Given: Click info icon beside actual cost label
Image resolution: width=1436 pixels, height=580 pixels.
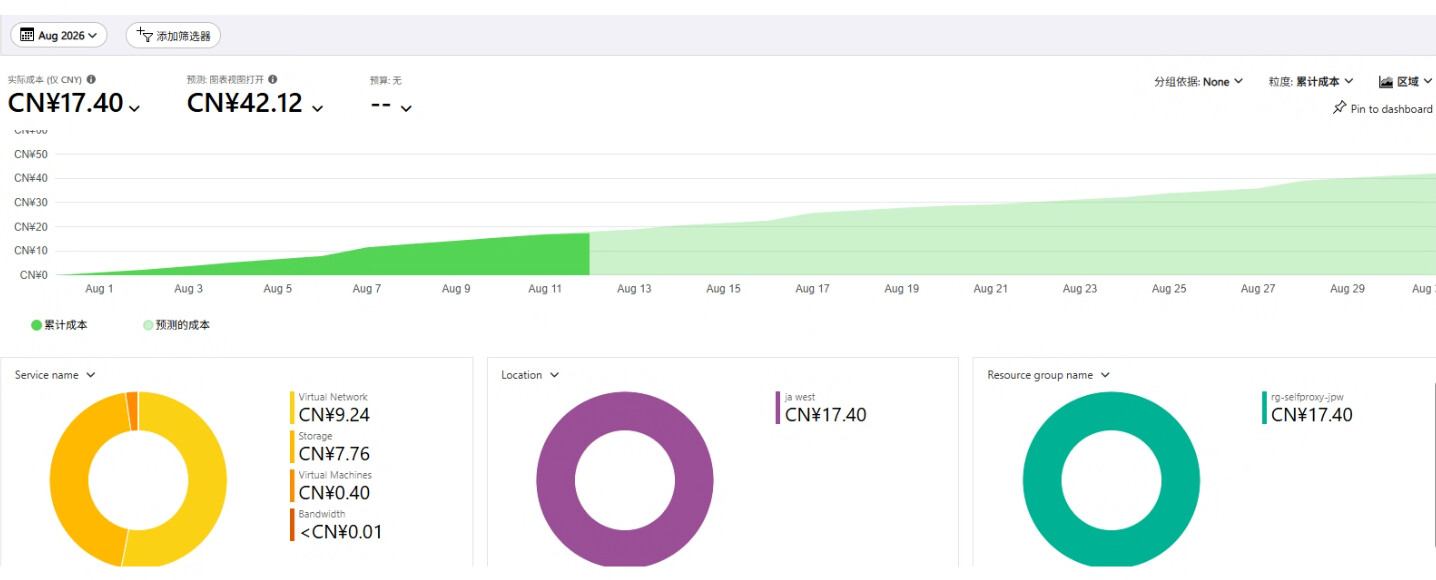Looking at the screenshot, I should pyautogui.click(x=91, y=79).
